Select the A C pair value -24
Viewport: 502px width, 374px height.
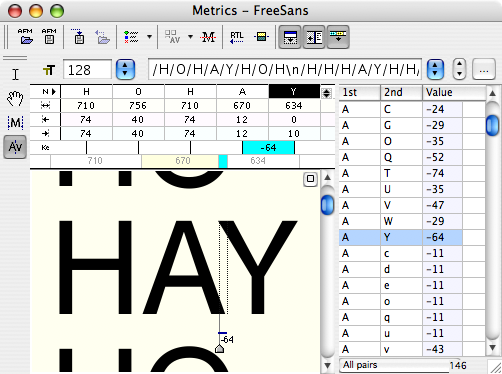[442, 109]
